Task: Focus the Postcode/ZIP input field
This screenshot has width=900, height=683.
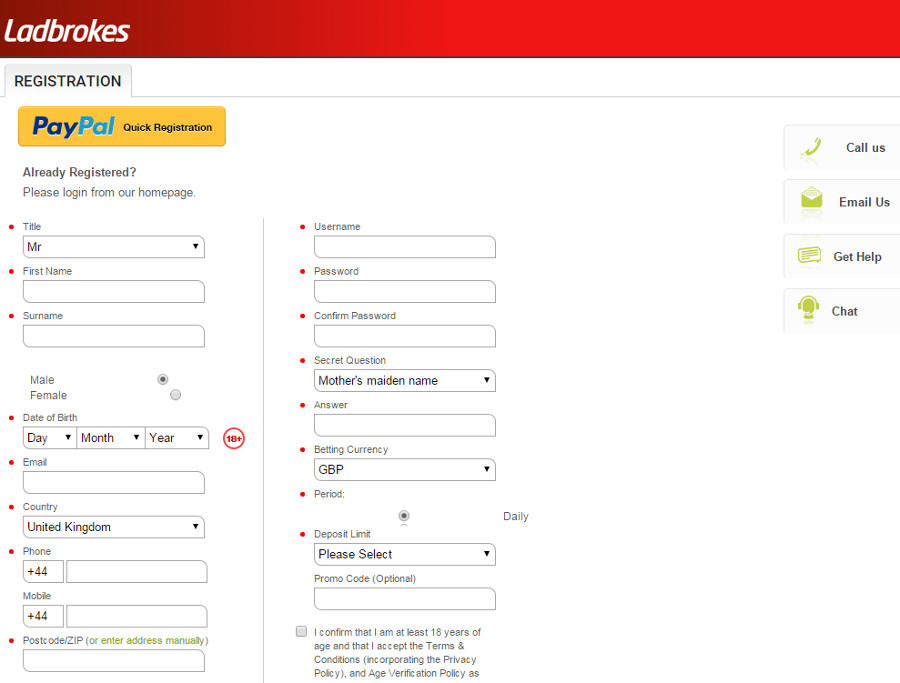Action: point(114,661)
